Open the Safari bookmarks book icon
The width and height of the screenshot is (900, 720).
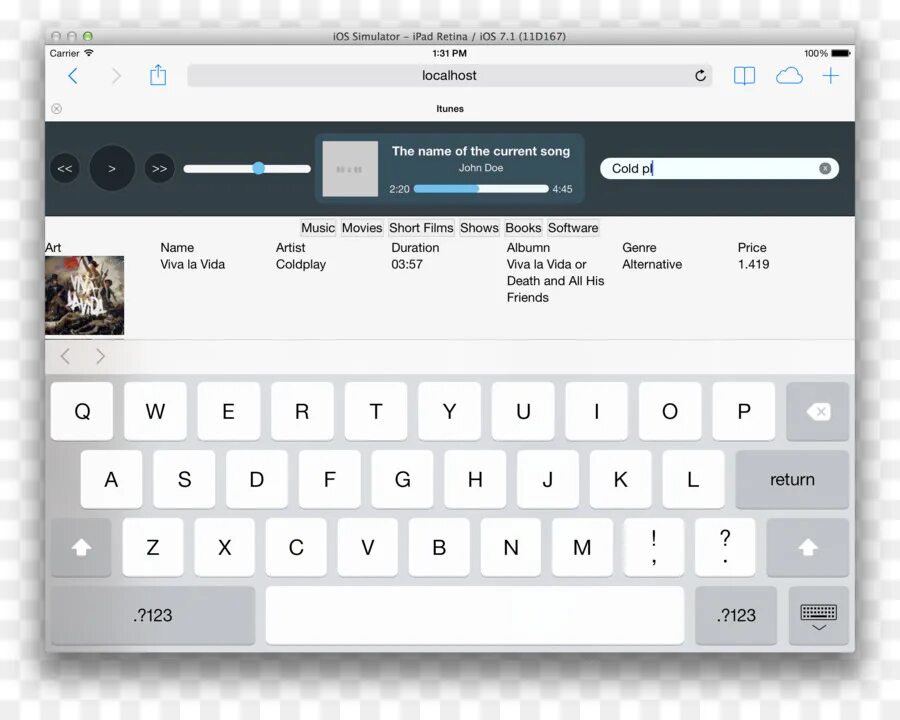744,76
